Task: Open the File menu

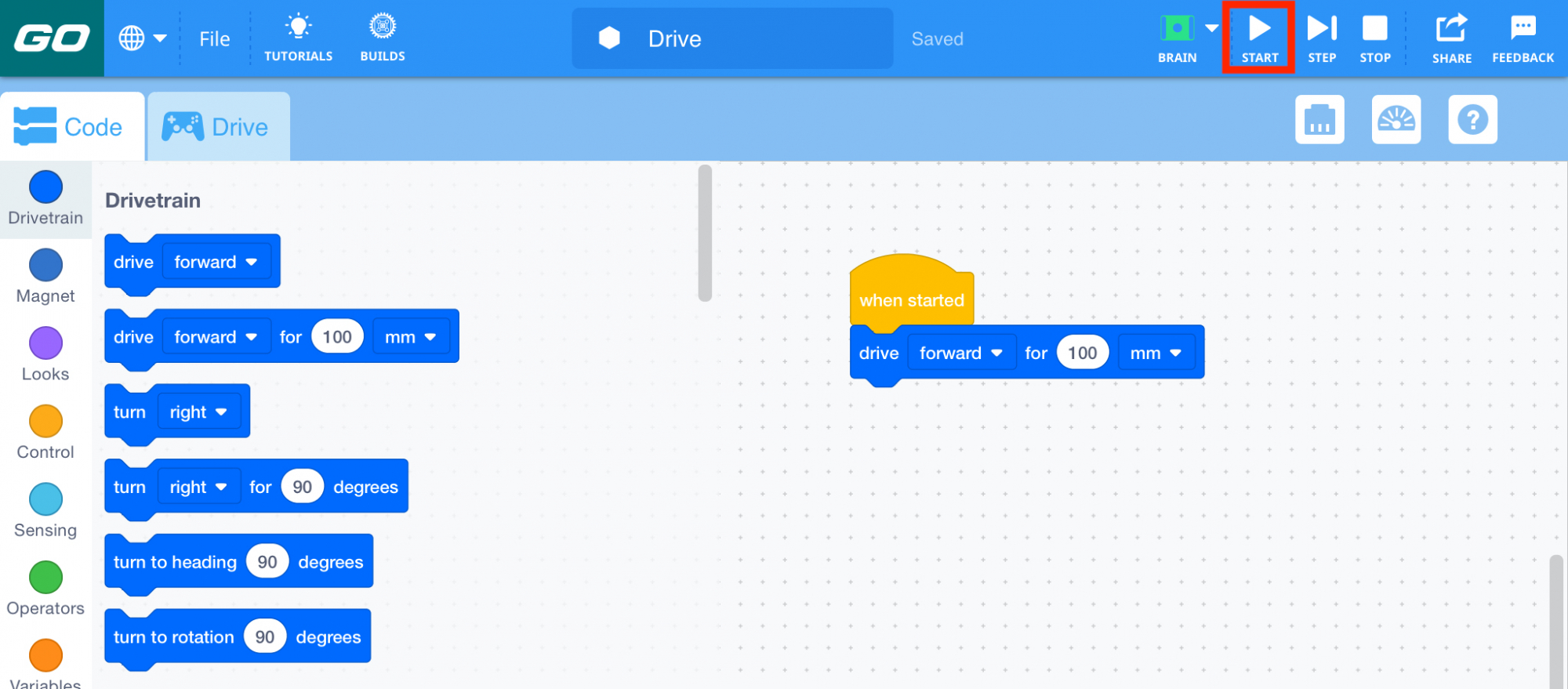Action: 214,38
